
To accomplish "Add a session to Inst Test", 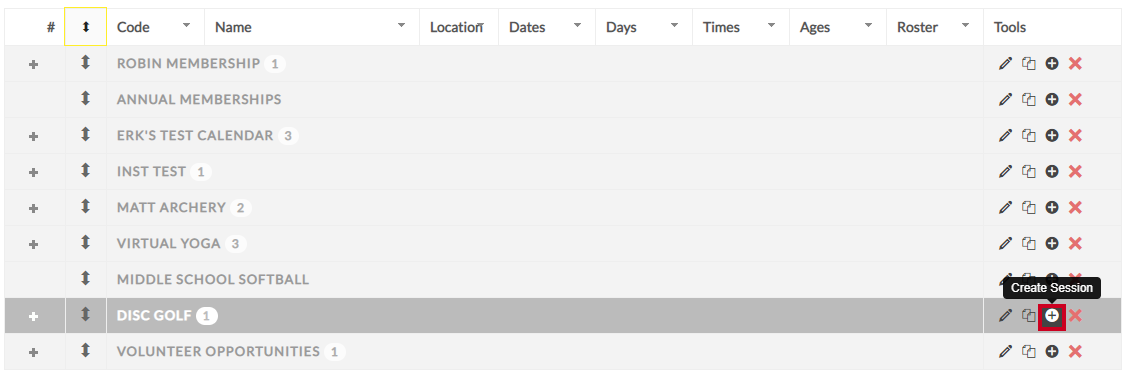I will 1052,171.
